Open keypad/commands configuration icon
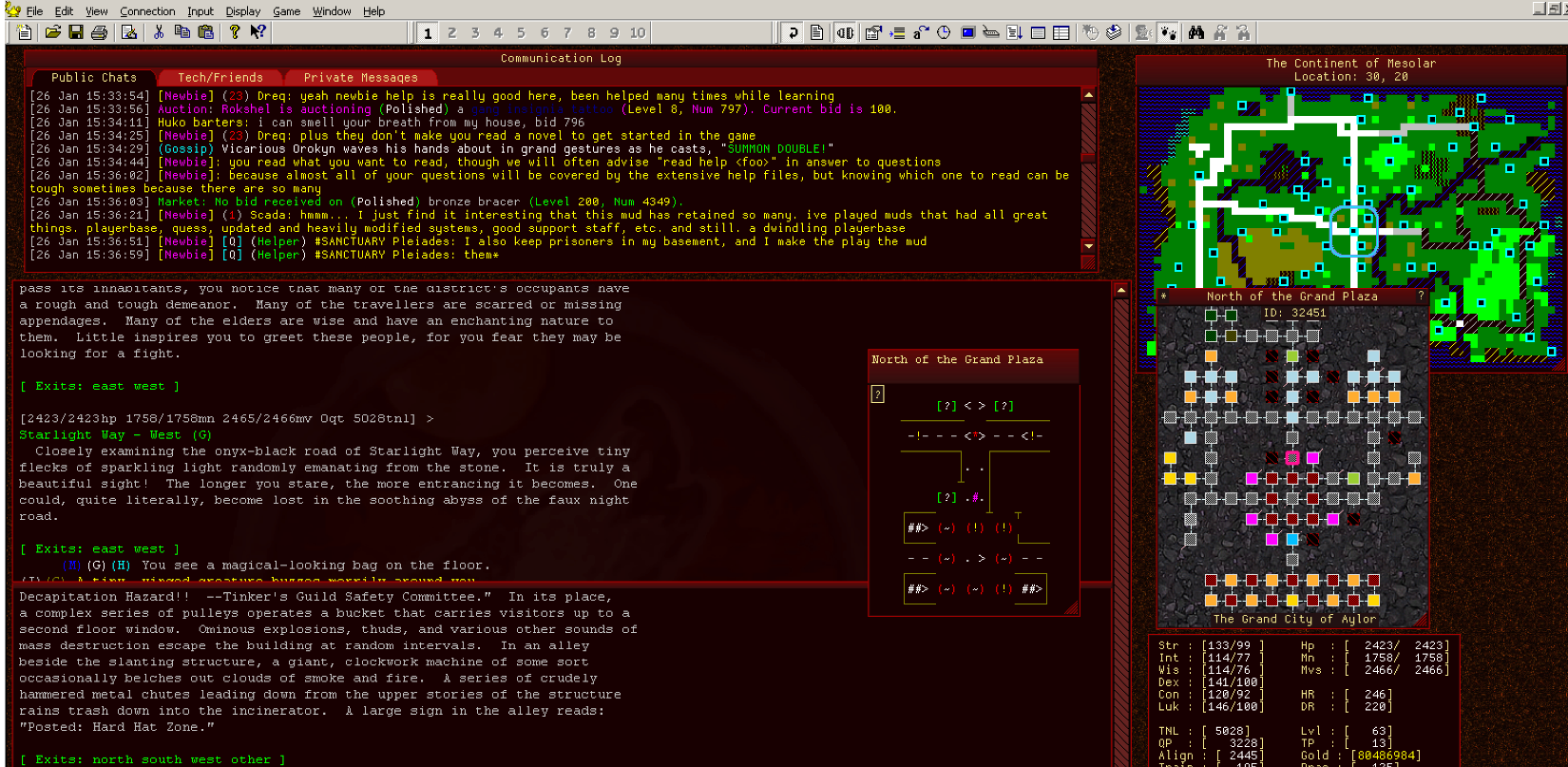This screenshot has width=1568, height=767. (991, 32)
